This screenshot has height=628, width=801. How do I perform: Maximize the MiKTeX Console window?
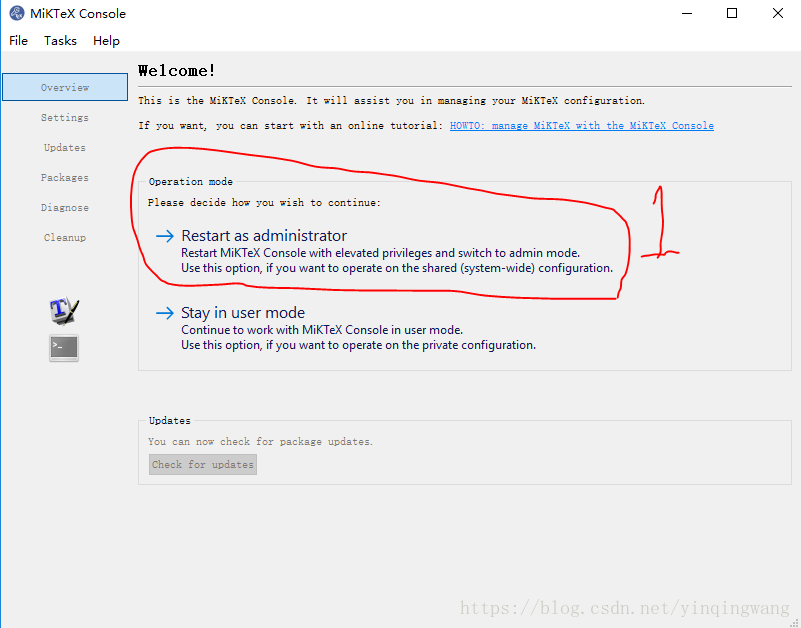pos(732,13)
